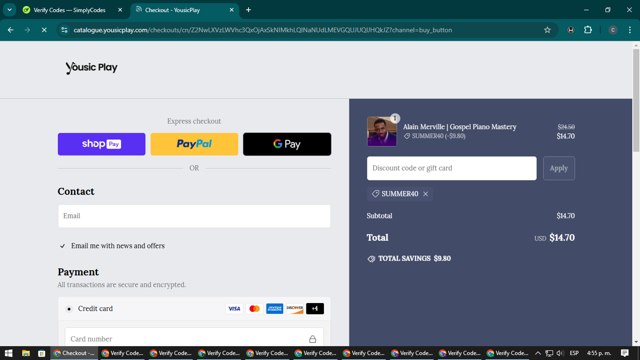Click the SUMMER40 tag icon chip
The width and height of the screenshot is (640, 360).
click(x=375, y=194)
